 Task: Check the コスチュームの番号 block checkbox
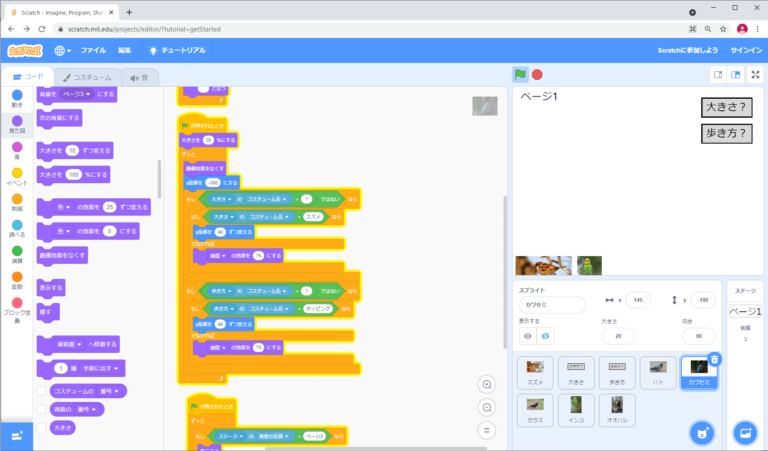point(41,391)
